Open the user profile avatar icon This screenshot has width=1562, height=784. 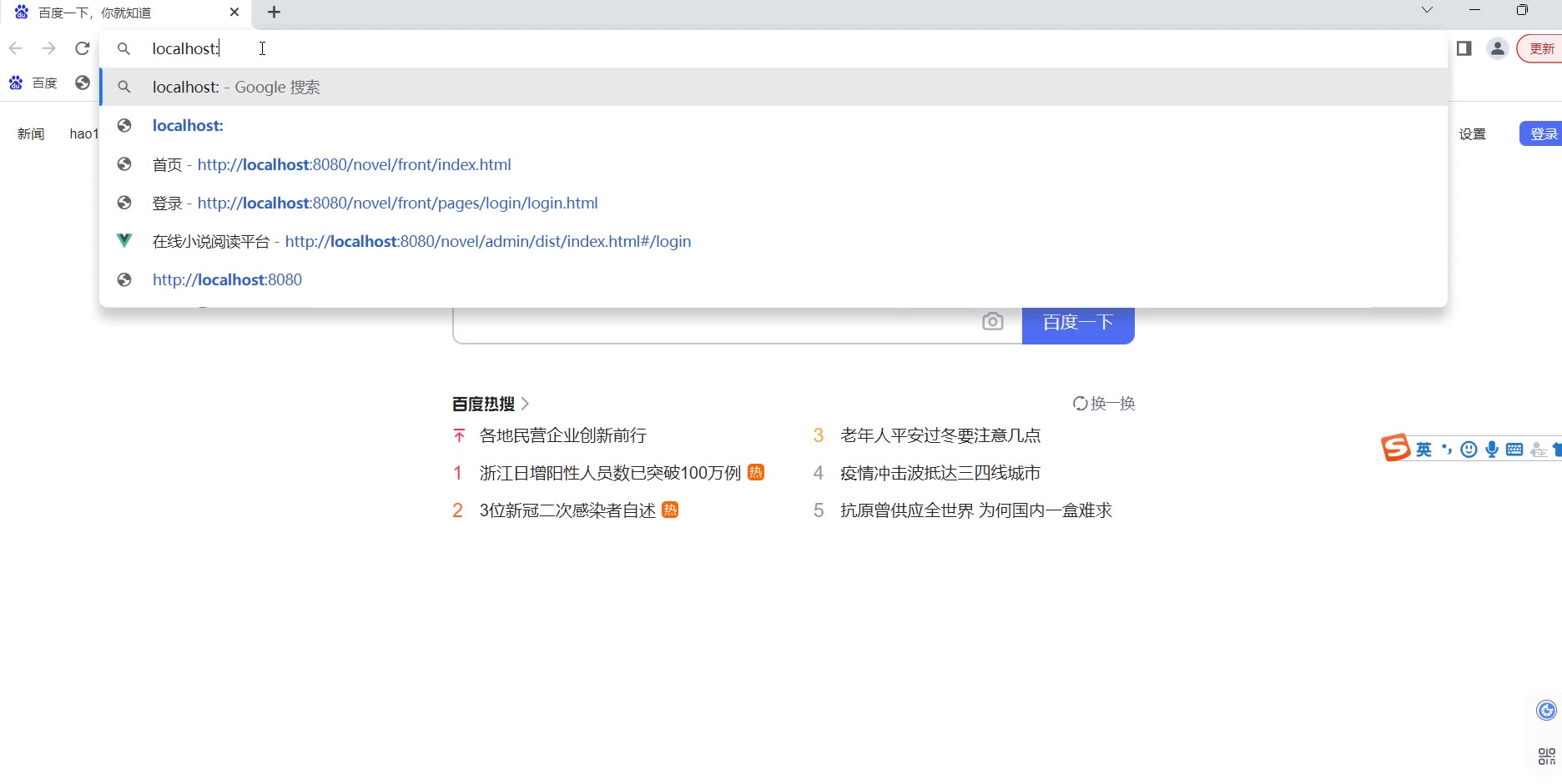point(1498,48)
